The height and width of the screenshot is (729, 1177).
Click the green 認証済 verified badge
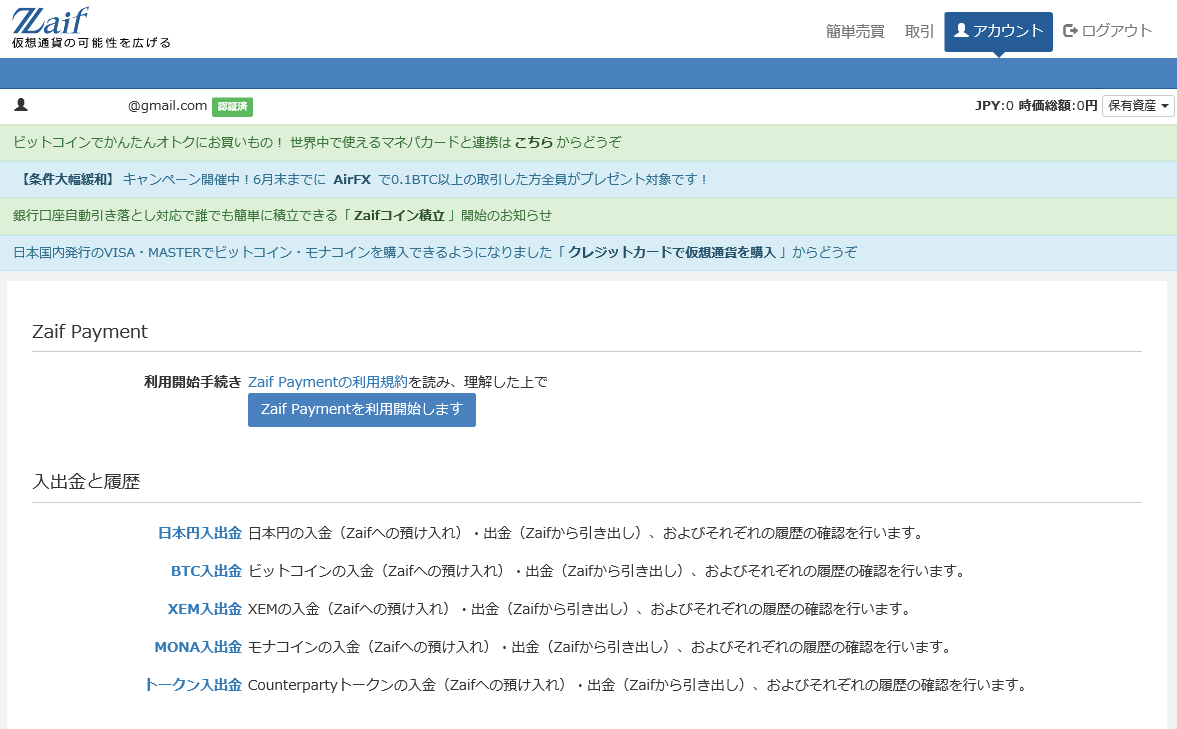(232, 106)
